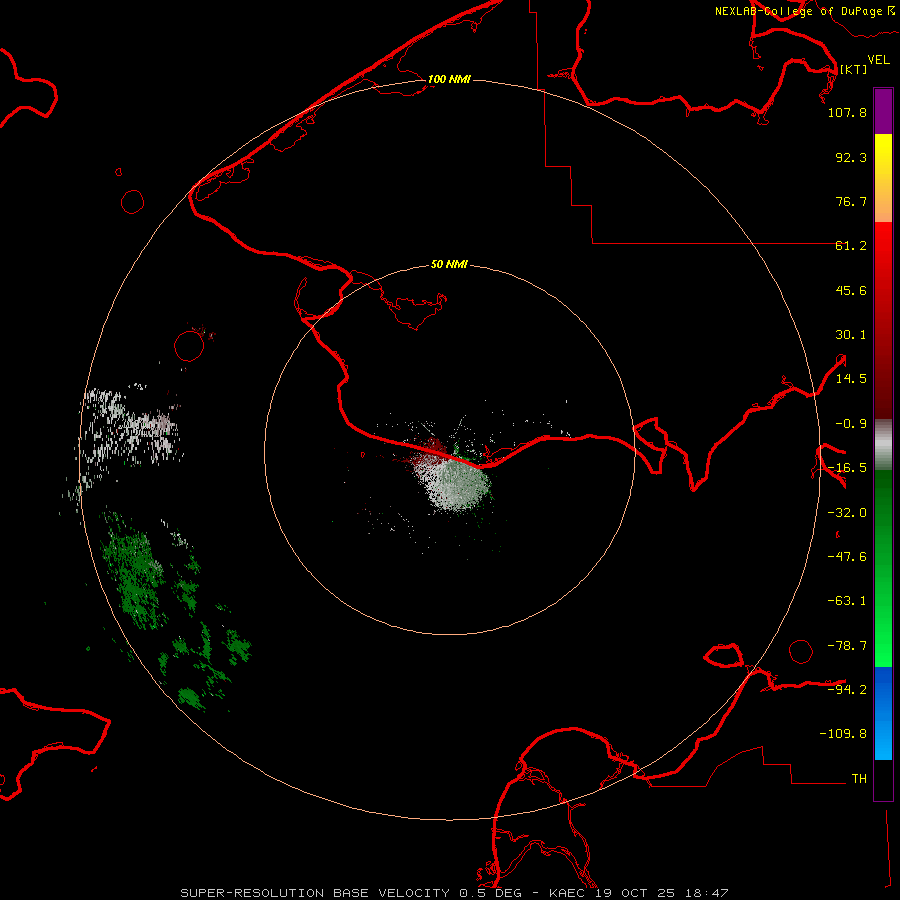This screenshot has width=900, height=900.
Task: Click the -94.2 value on the velocity scale
Action: [847, 690]
